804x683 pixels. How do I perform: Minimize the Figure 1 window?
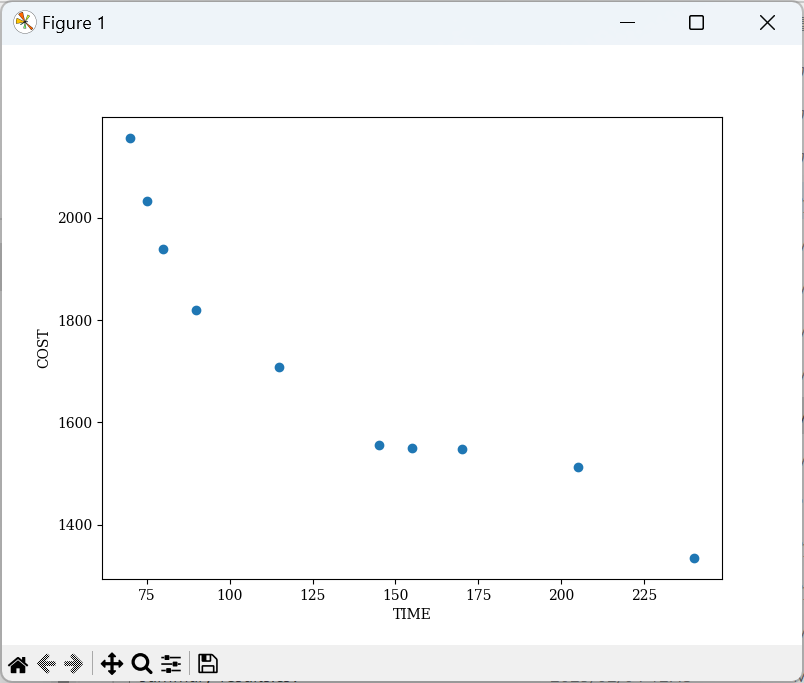pos(627,22)
